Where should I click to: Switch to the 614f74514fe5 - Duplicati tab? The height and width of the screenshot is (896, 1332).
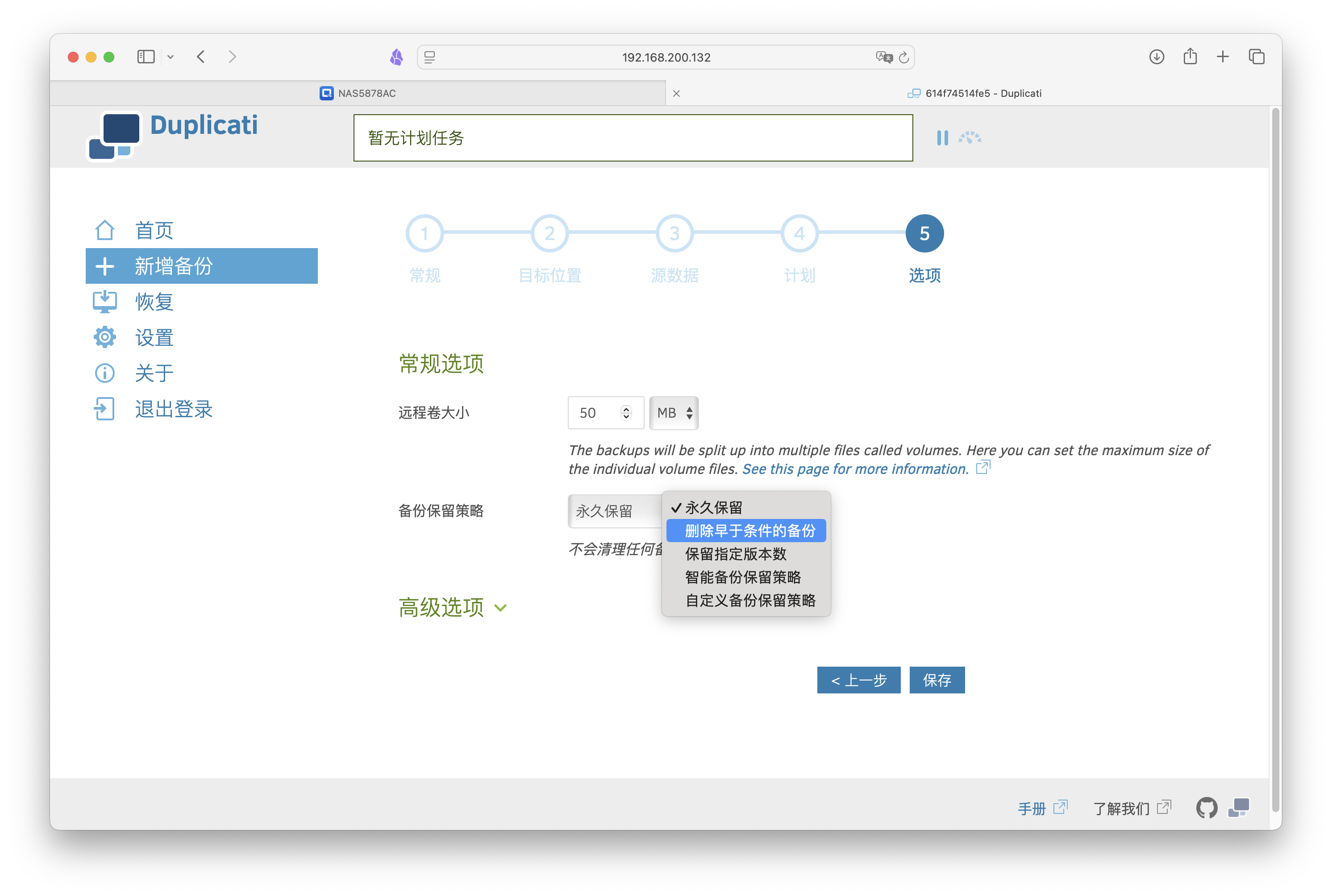click(x=974, y=93)
